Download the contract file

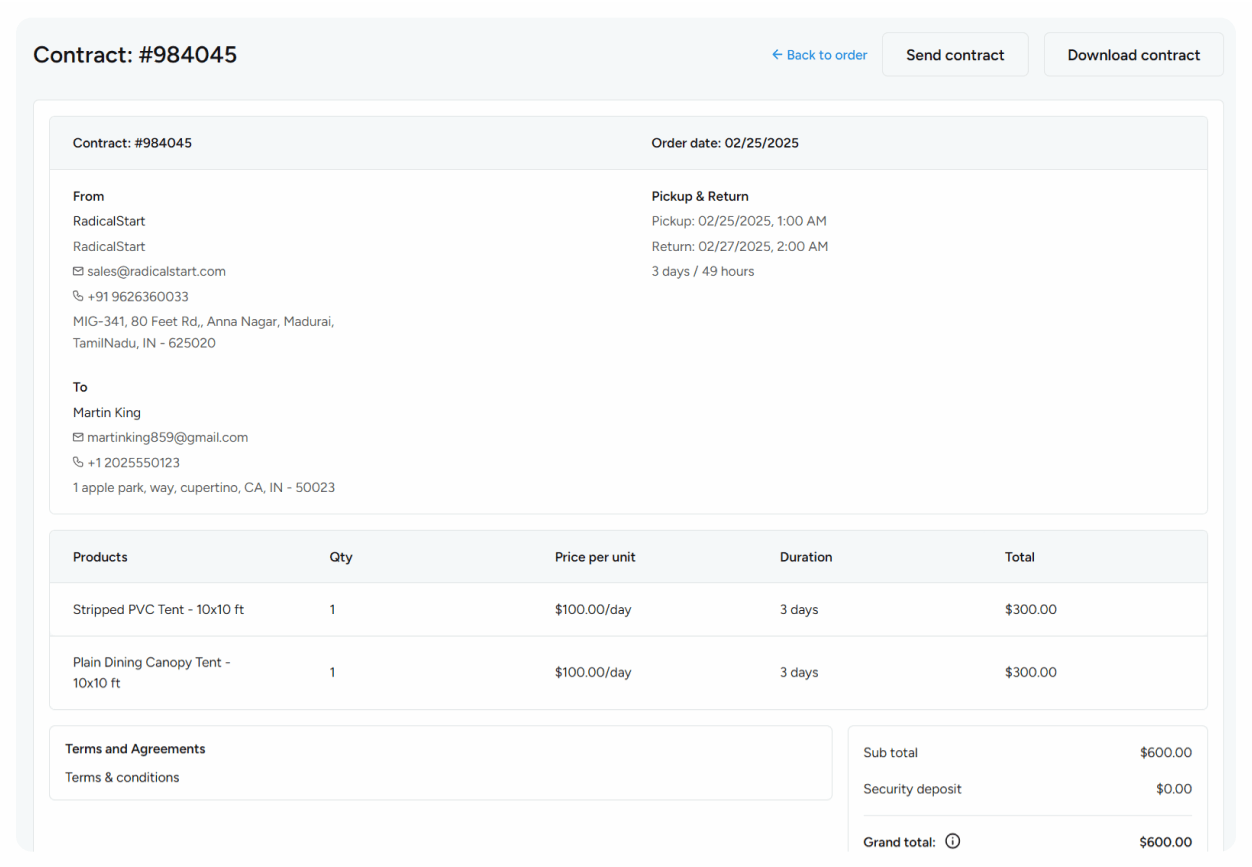pos(1133,55)
